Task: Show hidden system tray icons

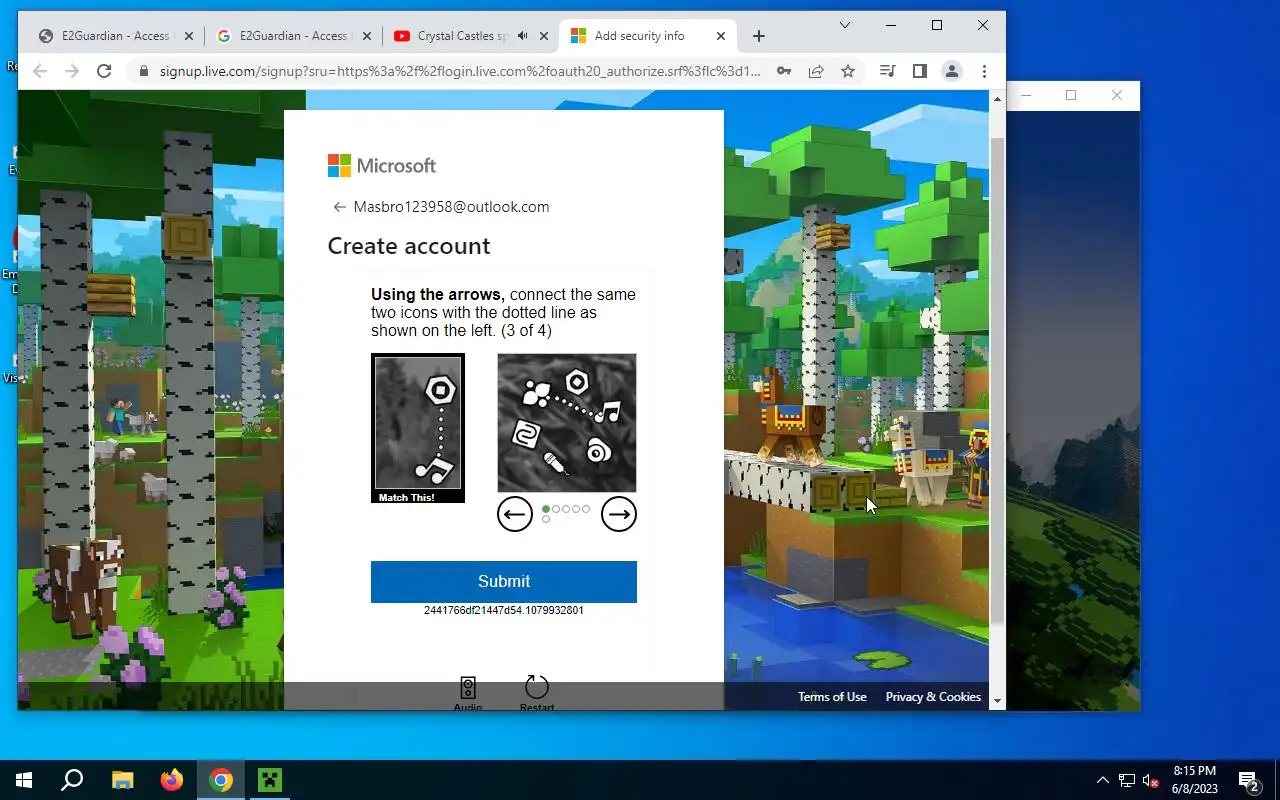Action: point(1103,780)
